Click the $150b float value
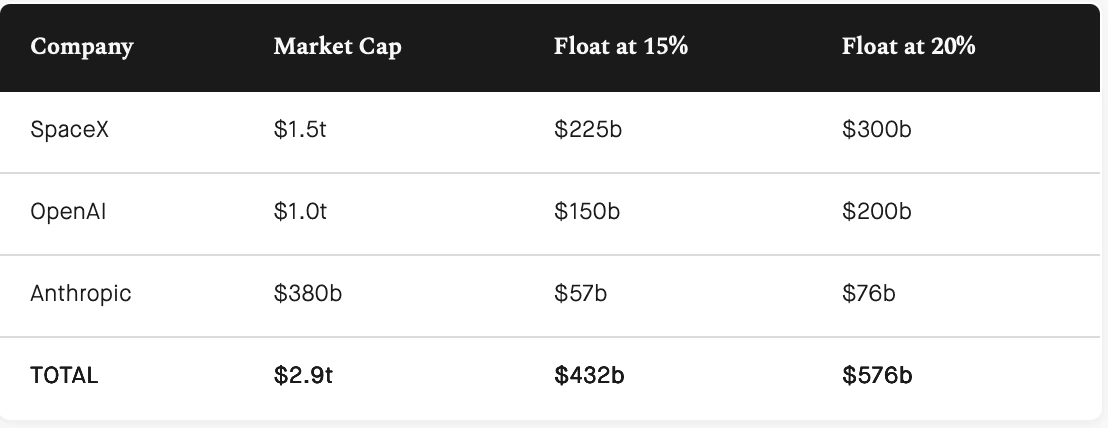 pyautogui.click(x=587, y=212)
